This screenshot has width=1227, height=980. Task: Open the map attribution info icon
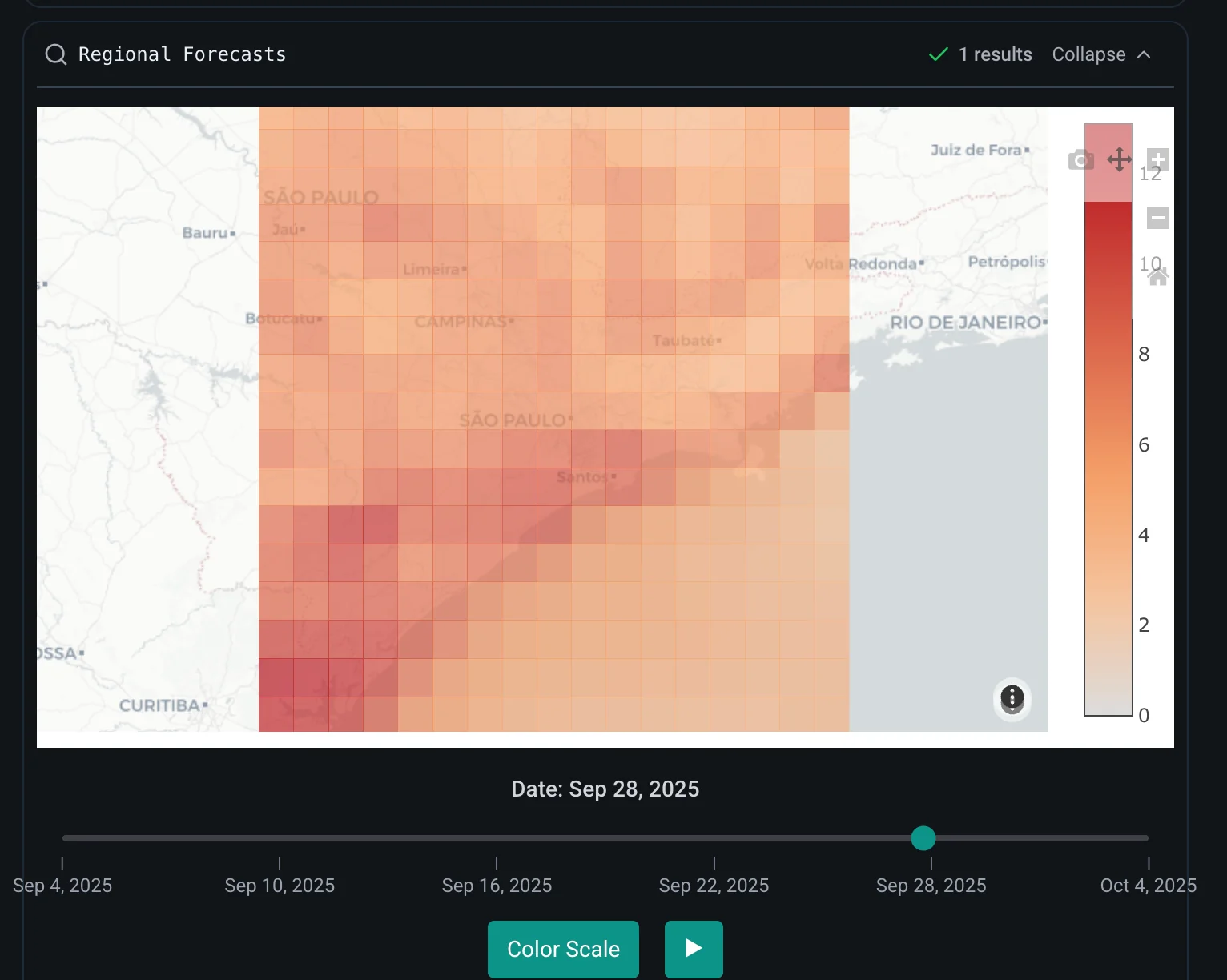[x=1012, y=699]
